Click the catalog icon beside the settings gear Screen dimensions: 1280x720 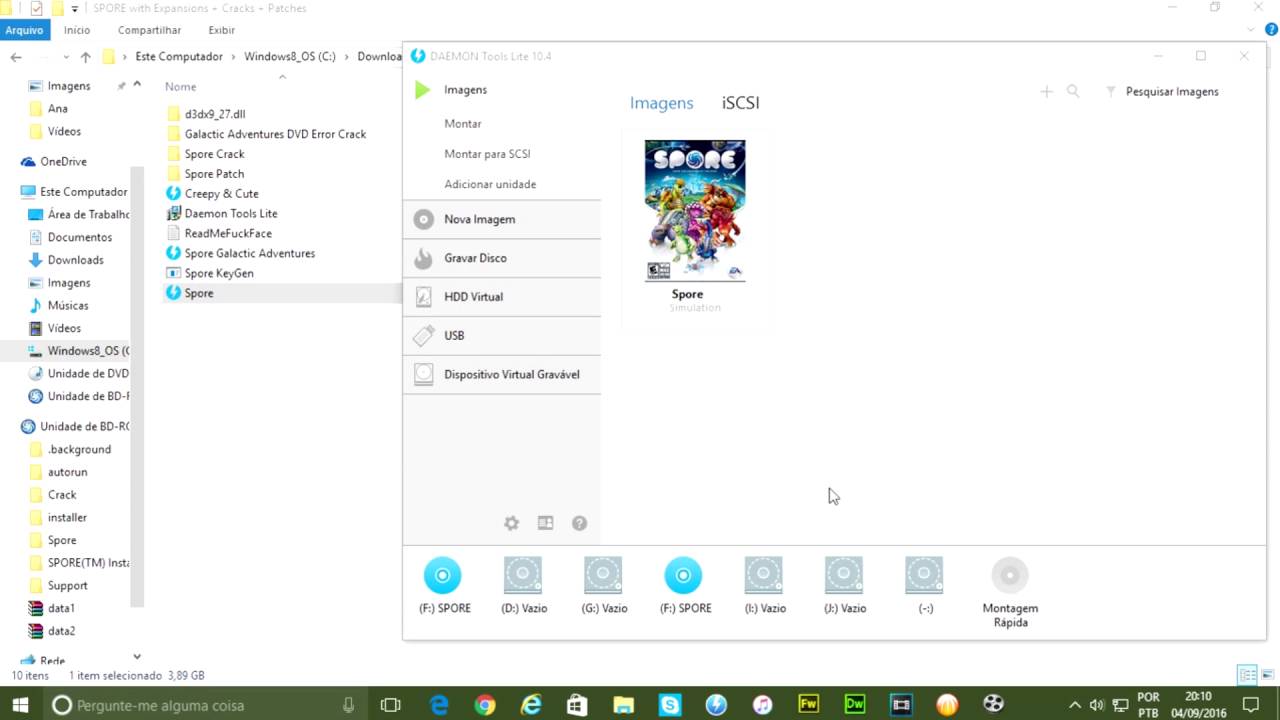545,523
